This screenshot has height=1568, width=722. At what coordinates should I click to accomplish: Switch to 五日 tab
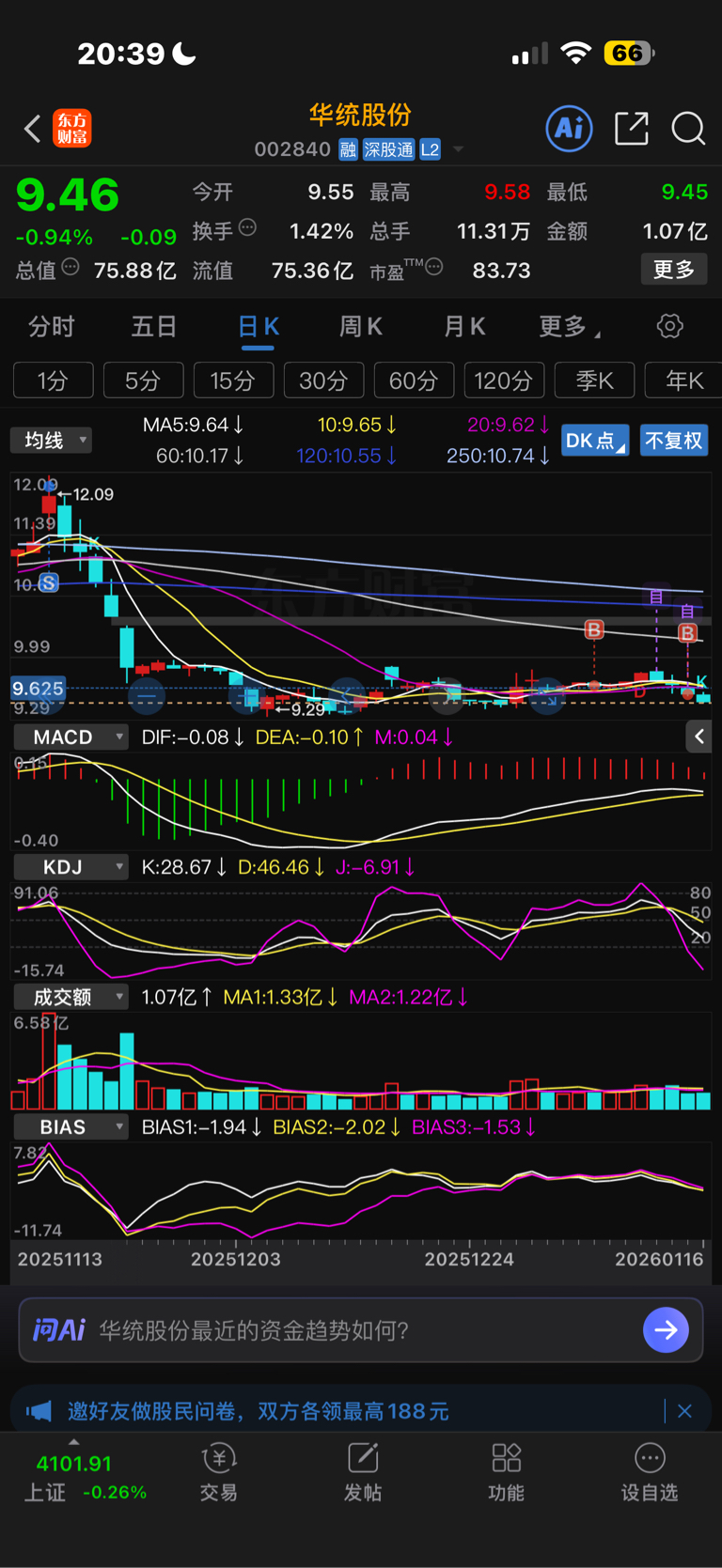[154, 327]
